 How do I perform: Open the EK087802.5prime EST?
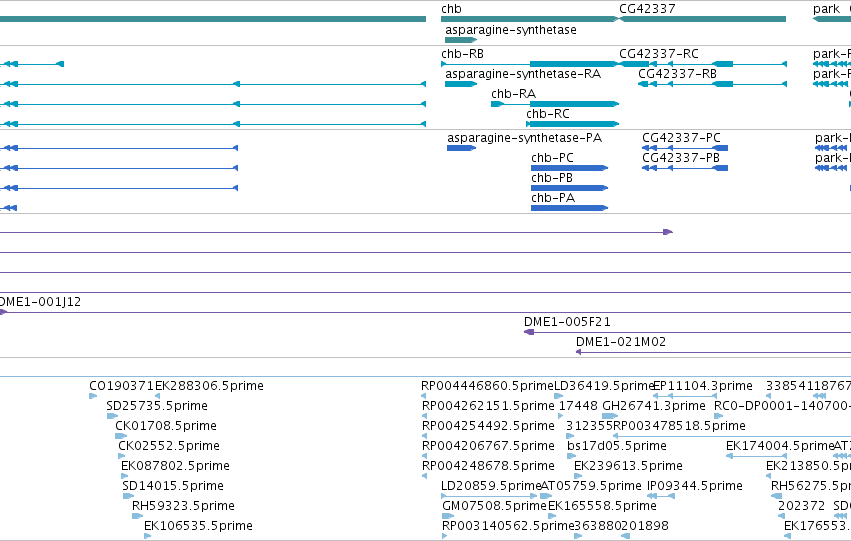[124, 476]
